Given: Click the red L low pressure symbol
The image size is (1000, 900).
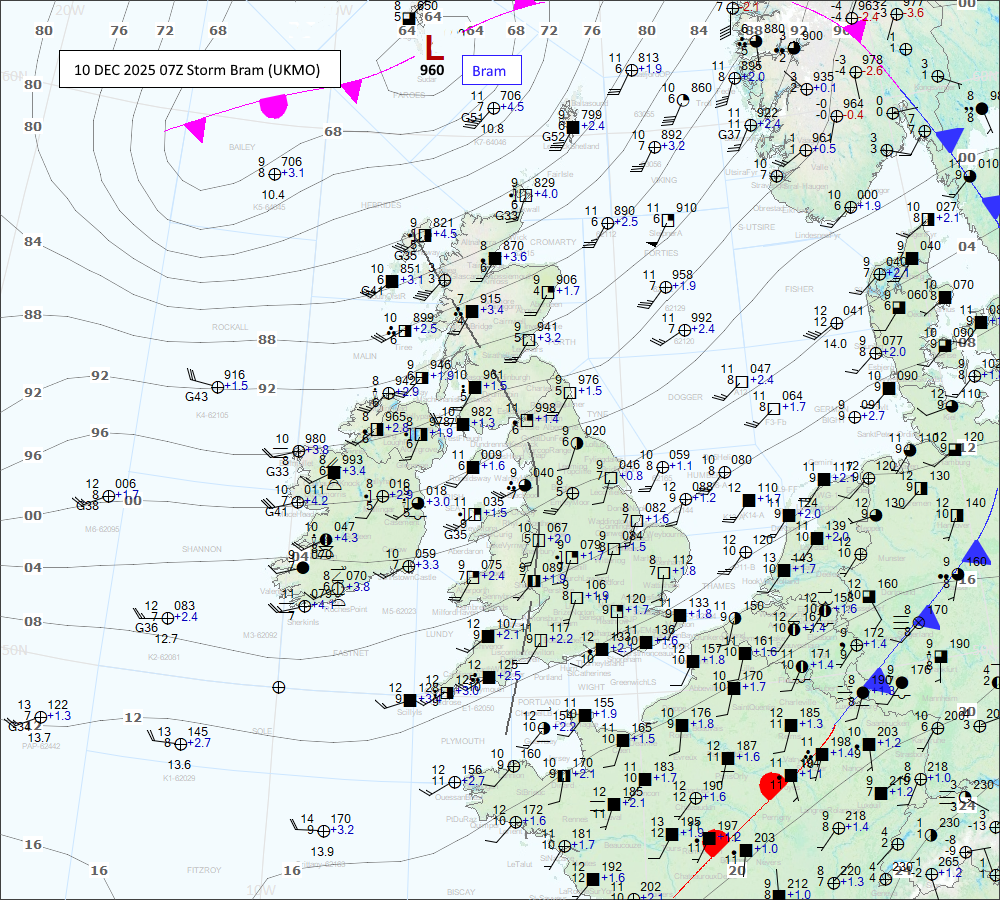Looking at the screenshot, I should [432, 46].
